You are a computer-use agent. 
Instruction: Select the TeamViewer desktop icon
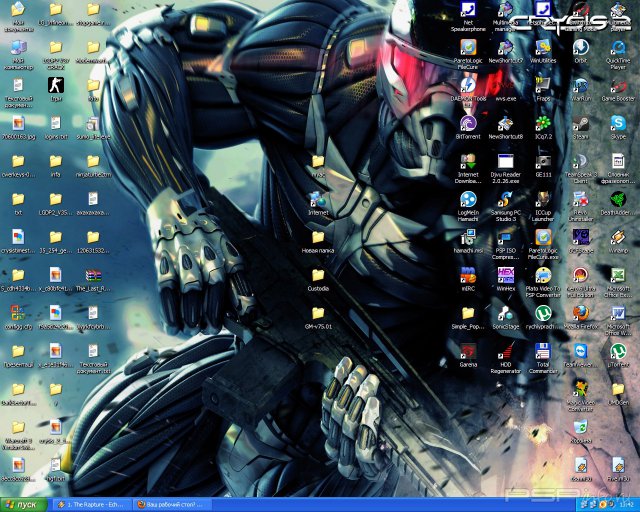point(580,352)
